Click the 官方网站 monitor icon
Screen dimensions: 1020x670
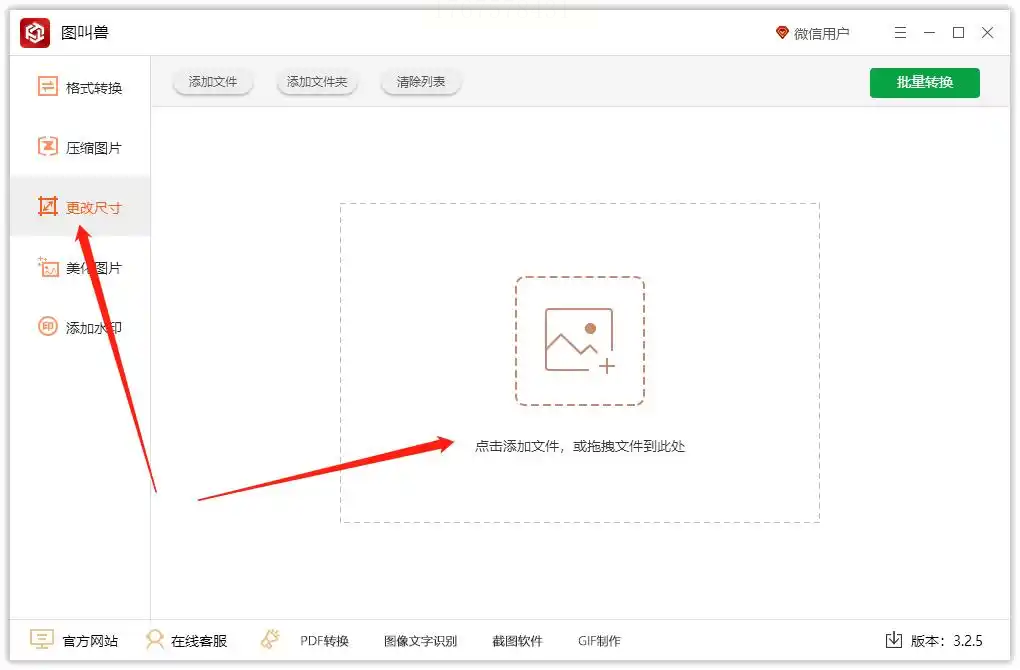tap(42, 640)
